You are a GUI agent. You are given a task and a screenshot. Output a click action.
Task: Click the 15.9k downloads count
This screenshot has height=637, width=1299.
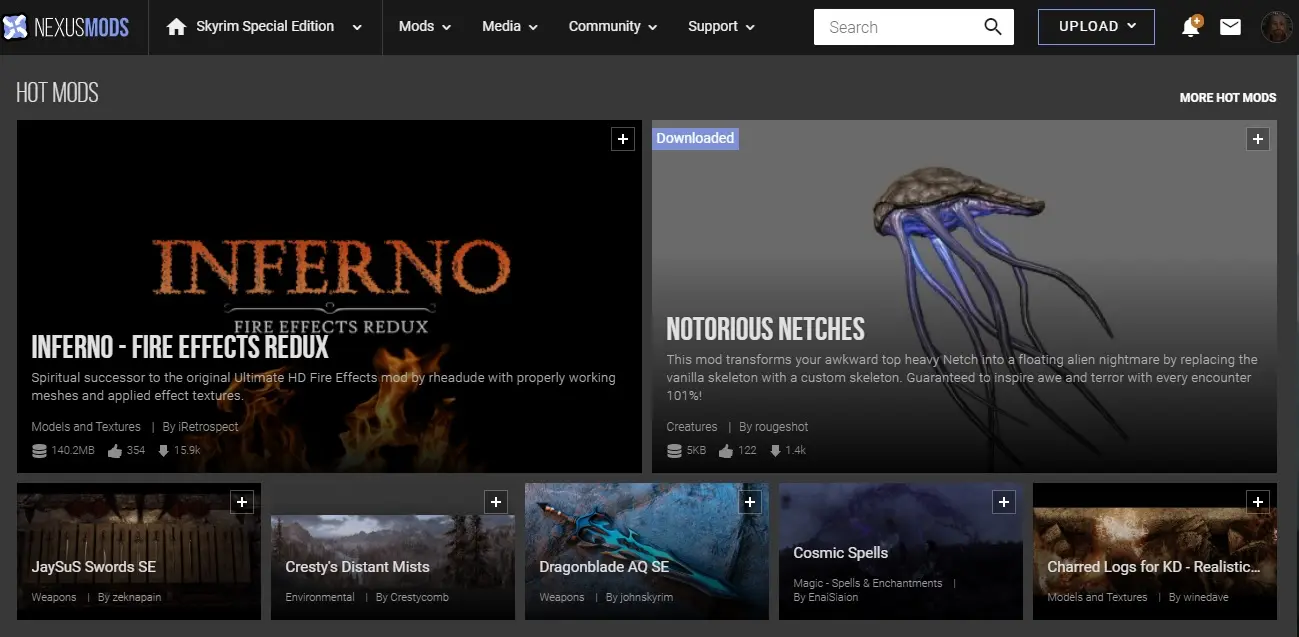[187, 451]
